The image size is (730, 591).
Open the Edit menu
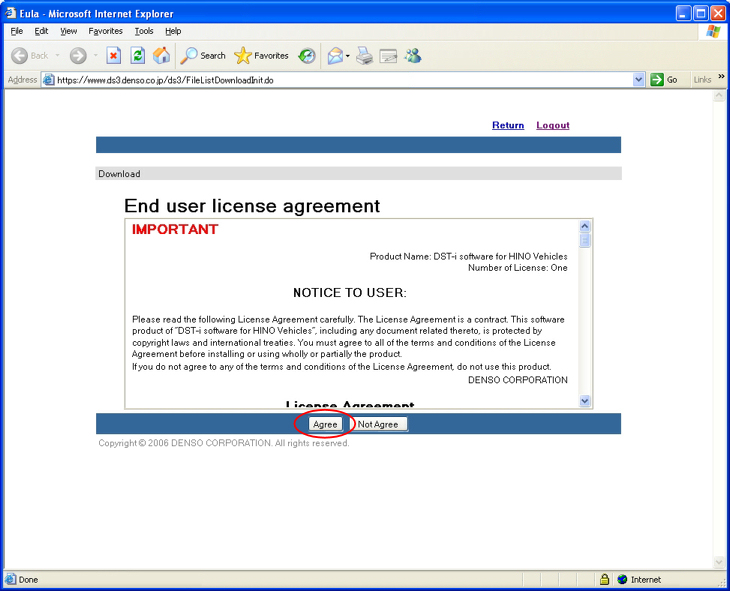coord(41,31)
